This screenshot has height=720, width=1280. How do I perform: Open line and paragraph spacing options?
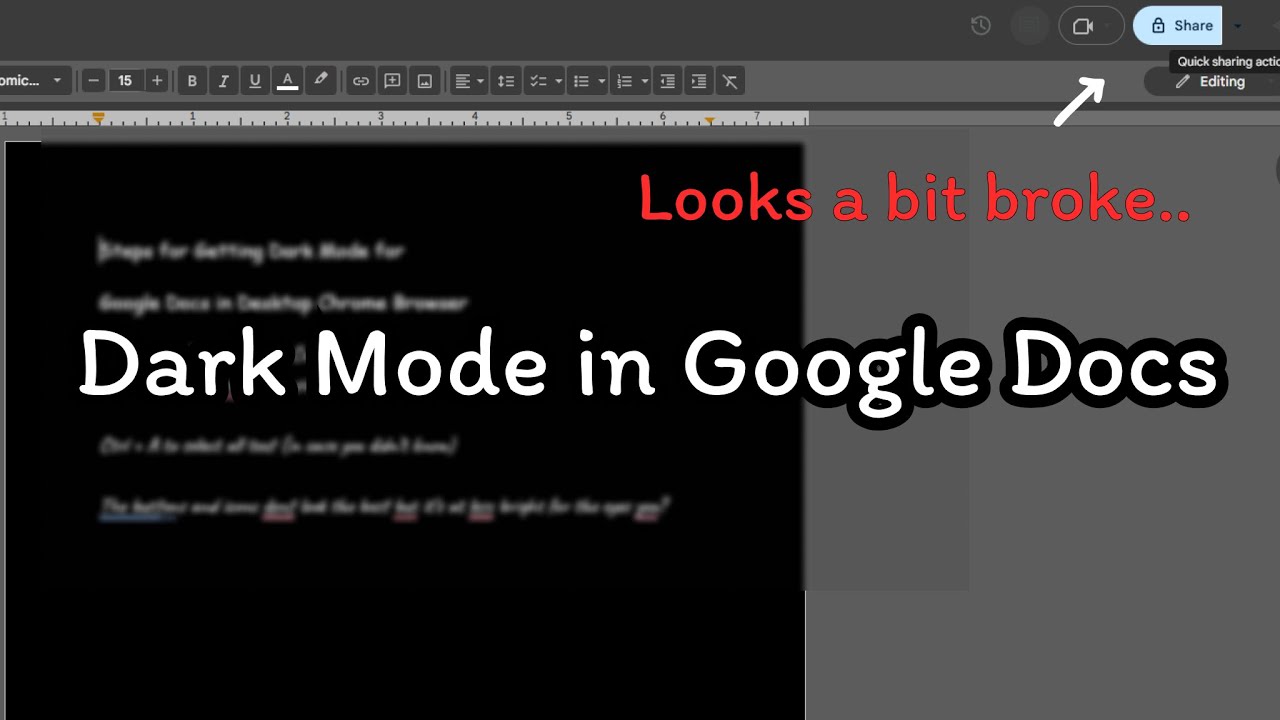coord(506,81)
